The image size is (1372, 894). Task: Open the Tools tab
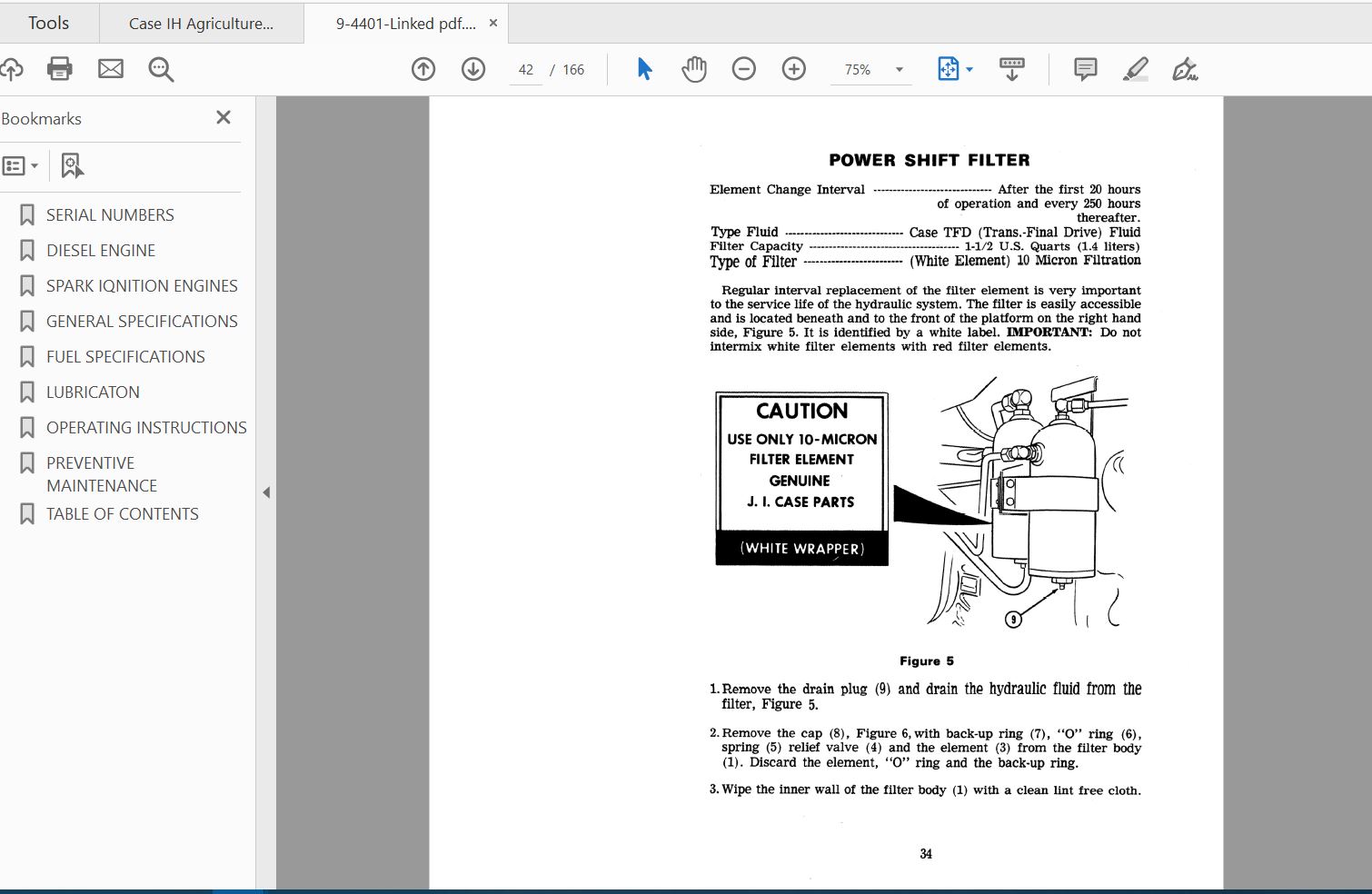tap(49, 23)
